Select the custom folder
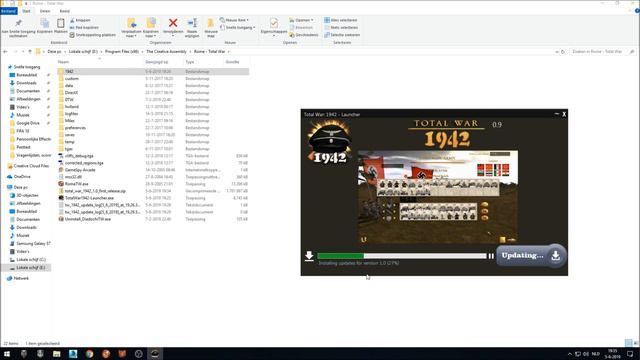The width and height of the screenshot is (640, 360). click(x=72, y=78)
